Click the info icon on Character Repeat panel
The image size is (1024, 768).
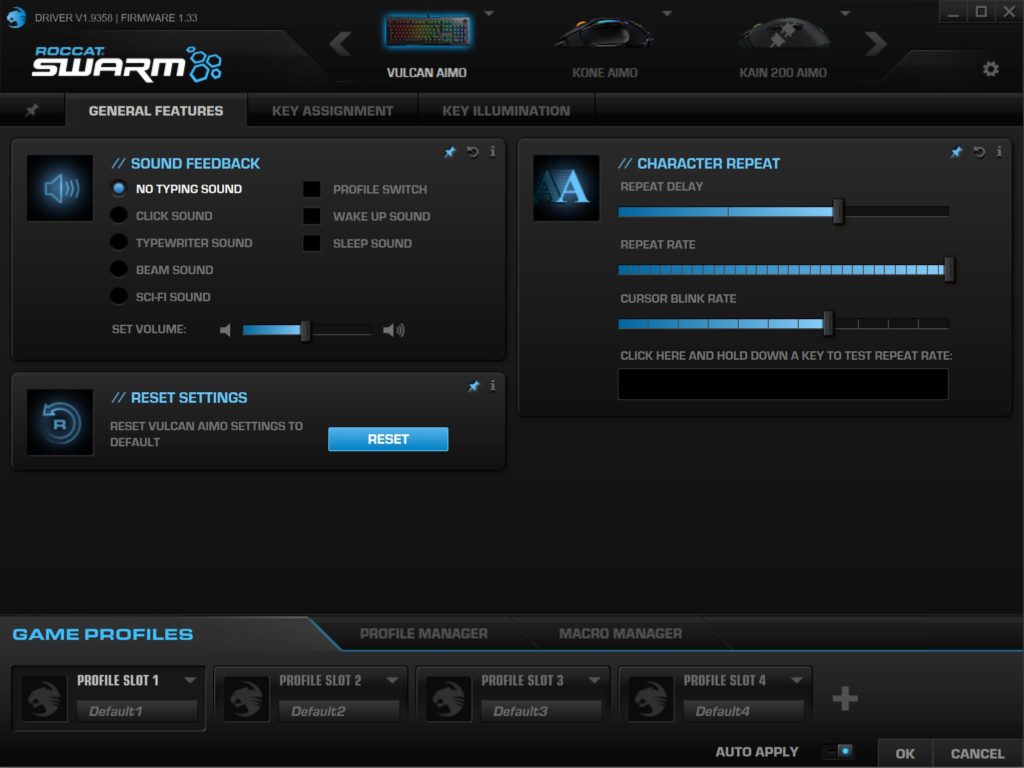click(997, 152)
